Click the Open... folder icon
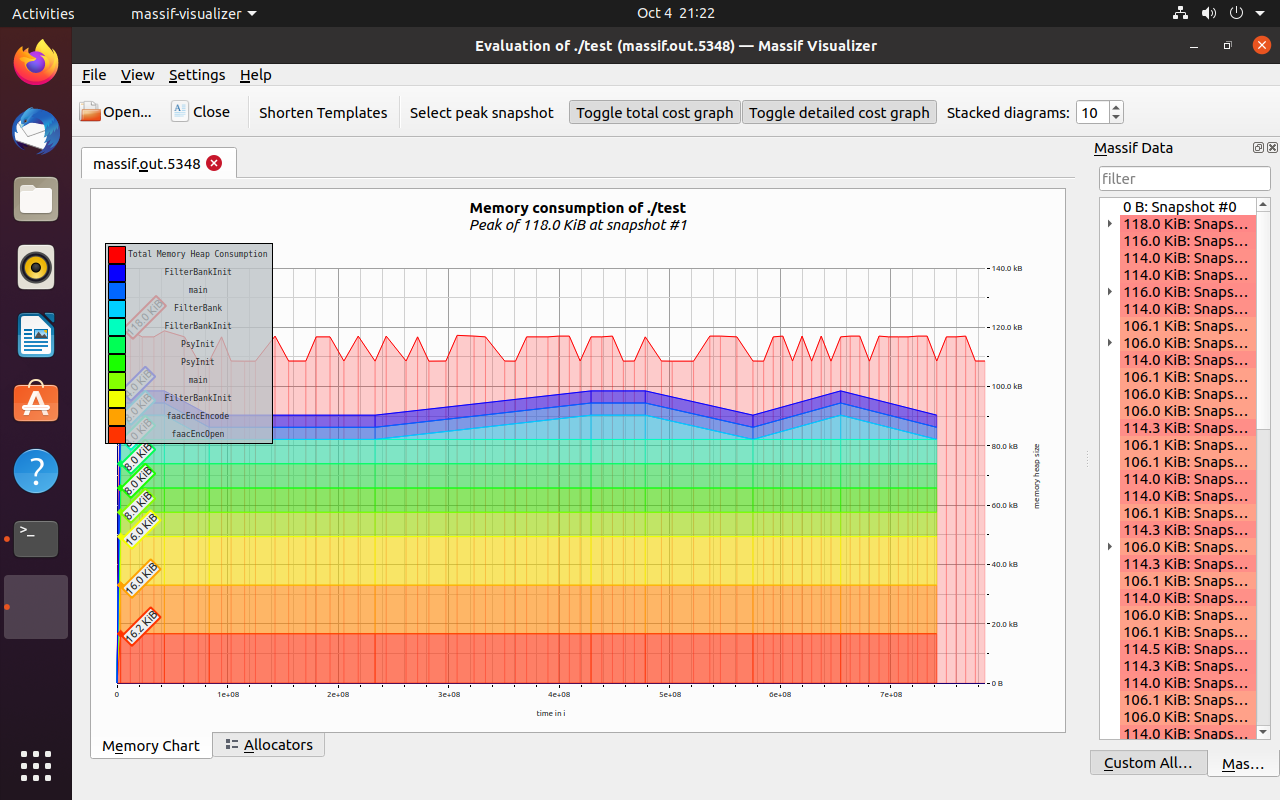 (90, 112)
